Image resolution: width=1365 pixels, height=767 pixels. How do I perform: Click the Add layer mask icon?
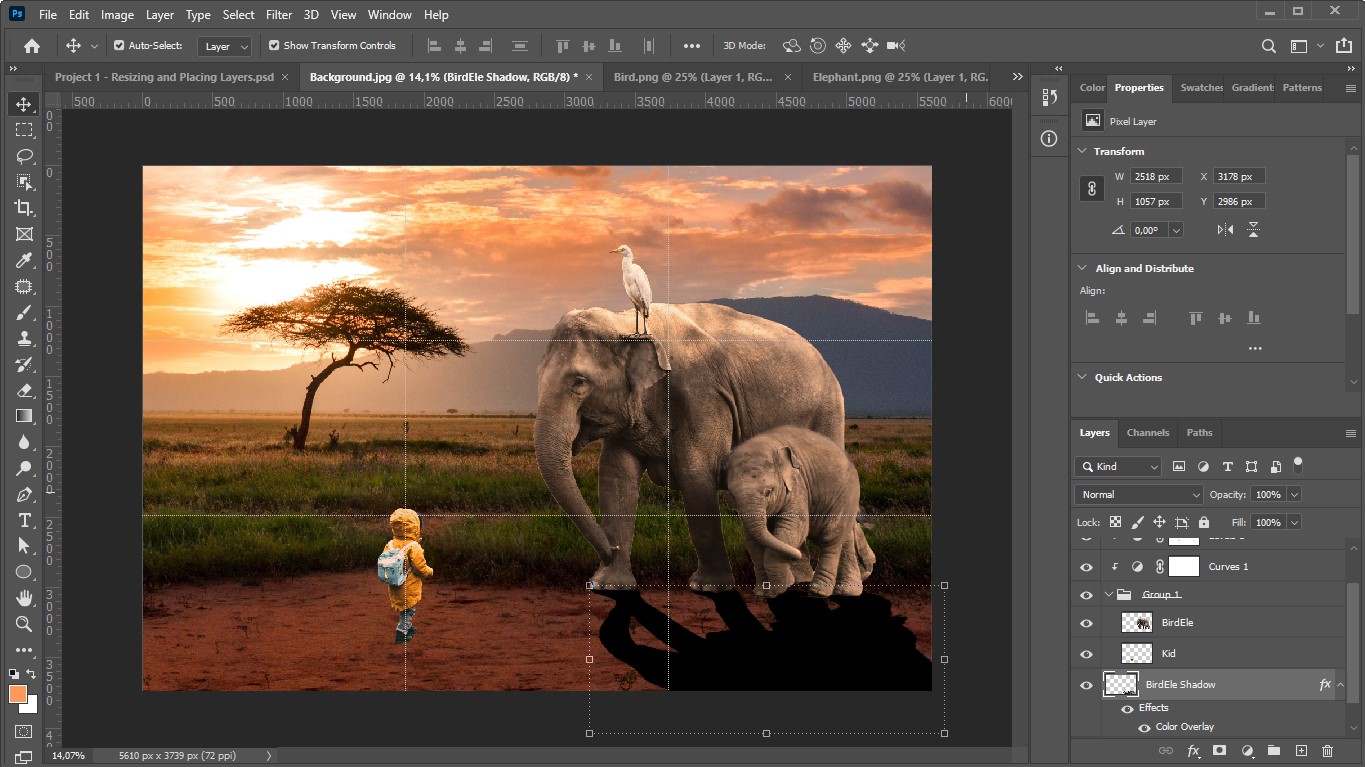[1220, 750]
